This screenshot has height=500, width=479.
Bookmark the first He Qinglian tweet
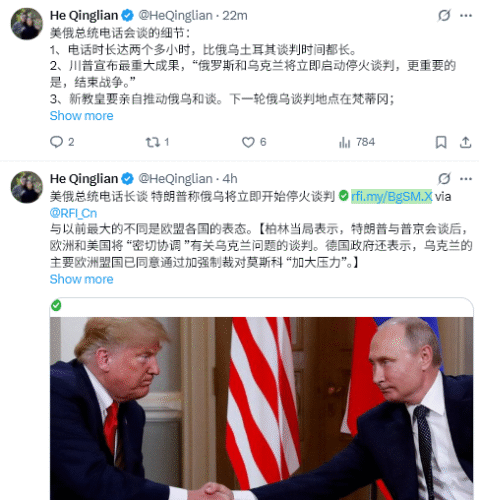pyautogui.click(x=441, y=142)
